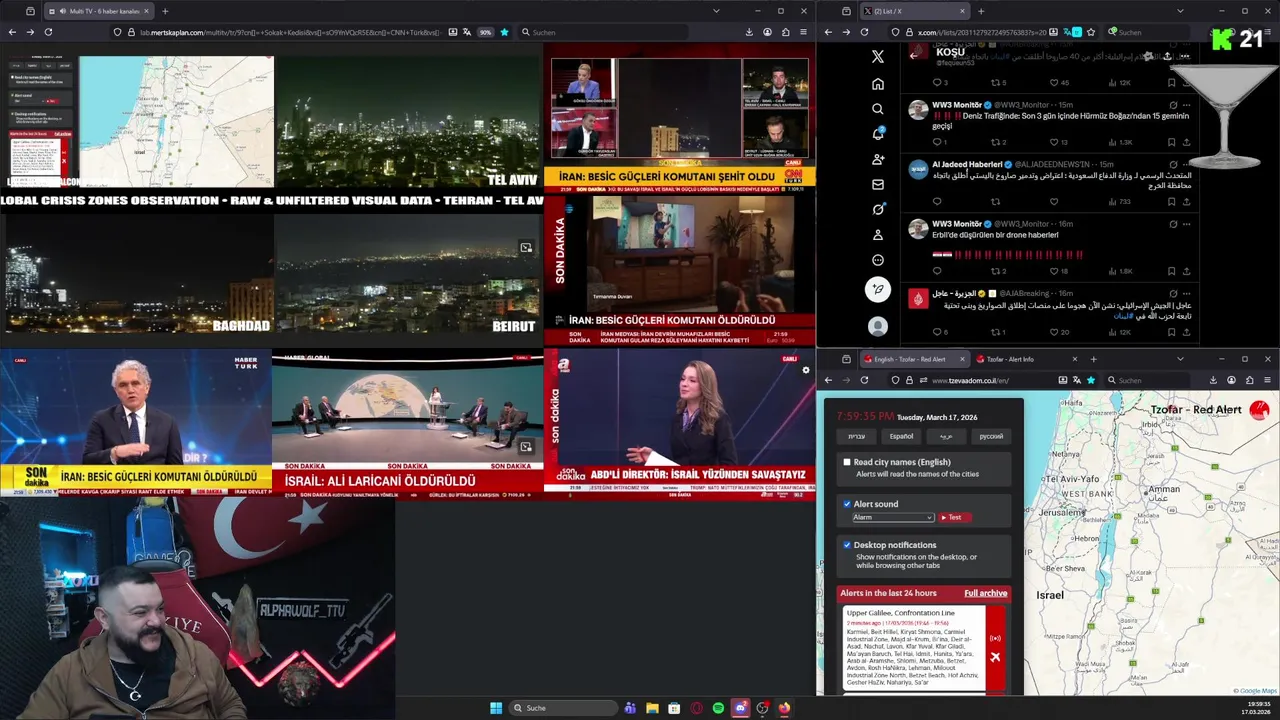
Task: Open account avatar at X sidebar bottom
Action: click(878, 326)
